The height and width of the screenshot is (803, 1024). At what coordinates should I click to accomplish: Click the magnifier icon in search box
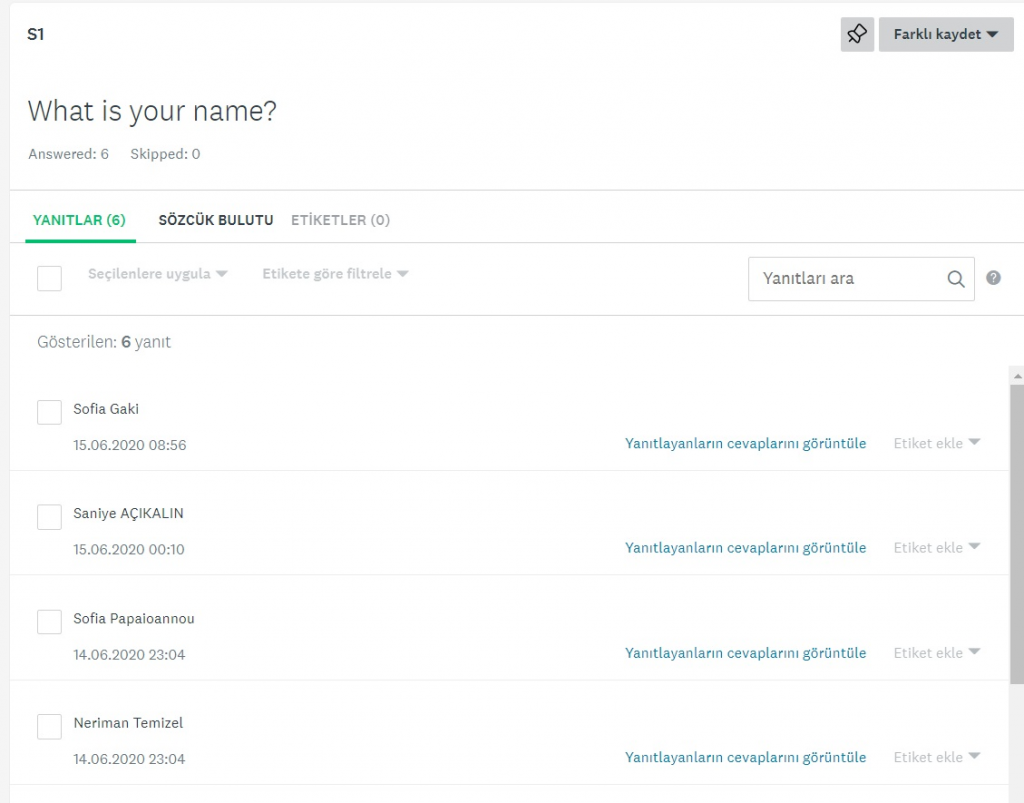tap(956, 279)
